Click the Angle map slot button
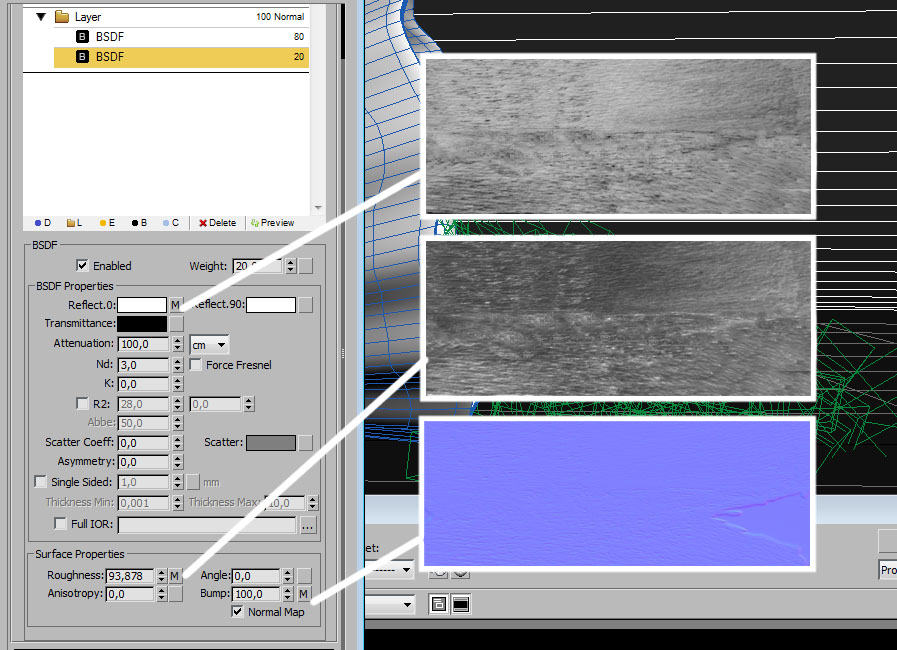Image resolution: width=897 pixels, height=650 pixels. click(x=304, y=576)
